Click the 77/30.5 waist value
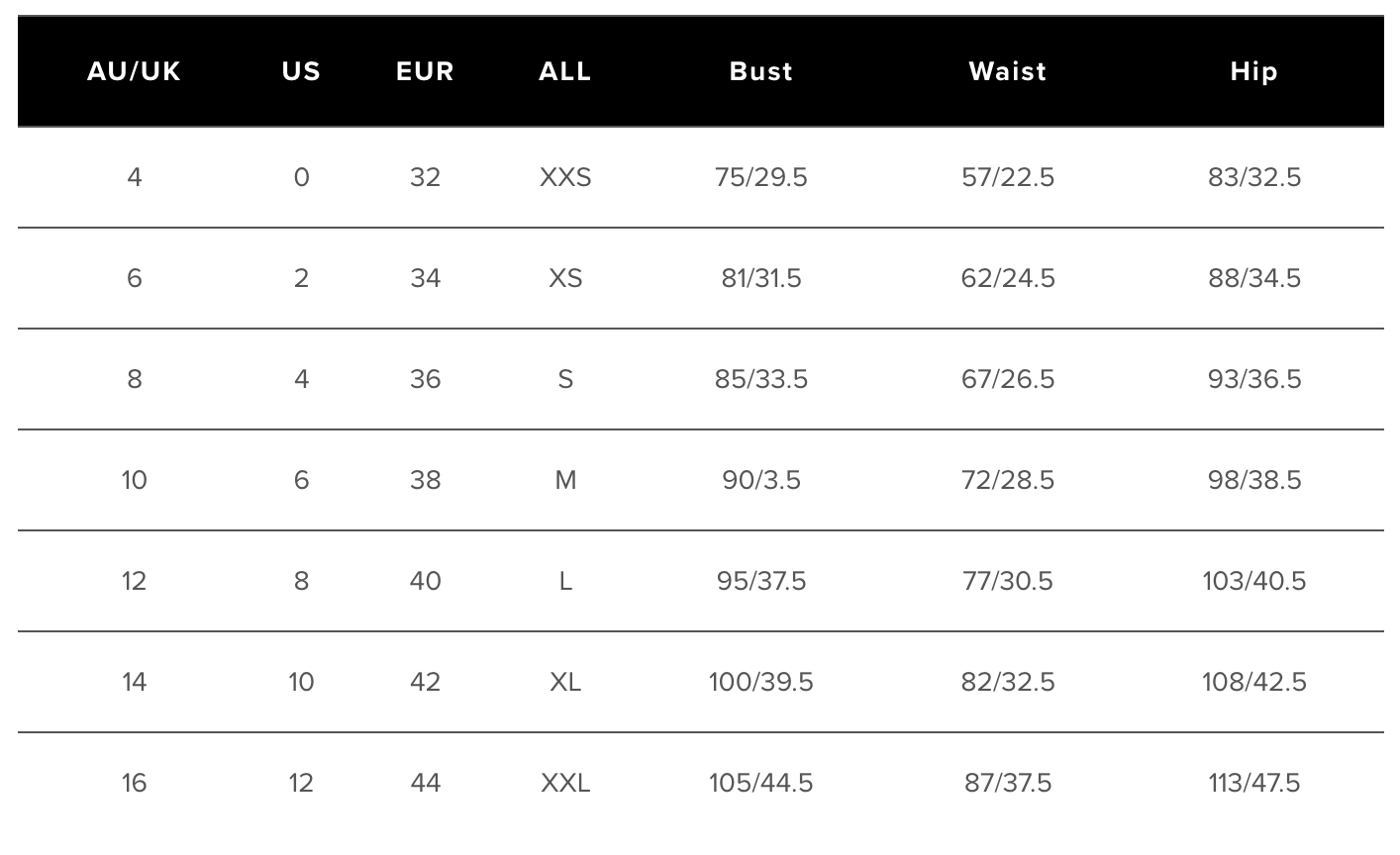Viewport: 1400px width, 855px height. click(x=1008, y=581)
